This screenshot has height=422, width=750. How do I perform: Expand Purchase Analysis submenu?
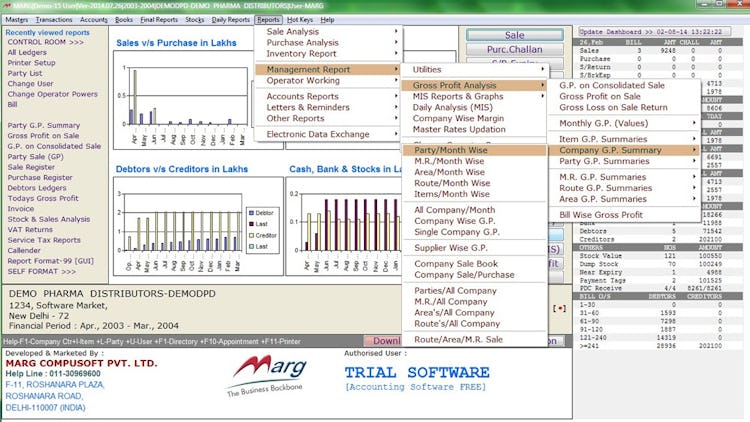(x=329, y=43)
